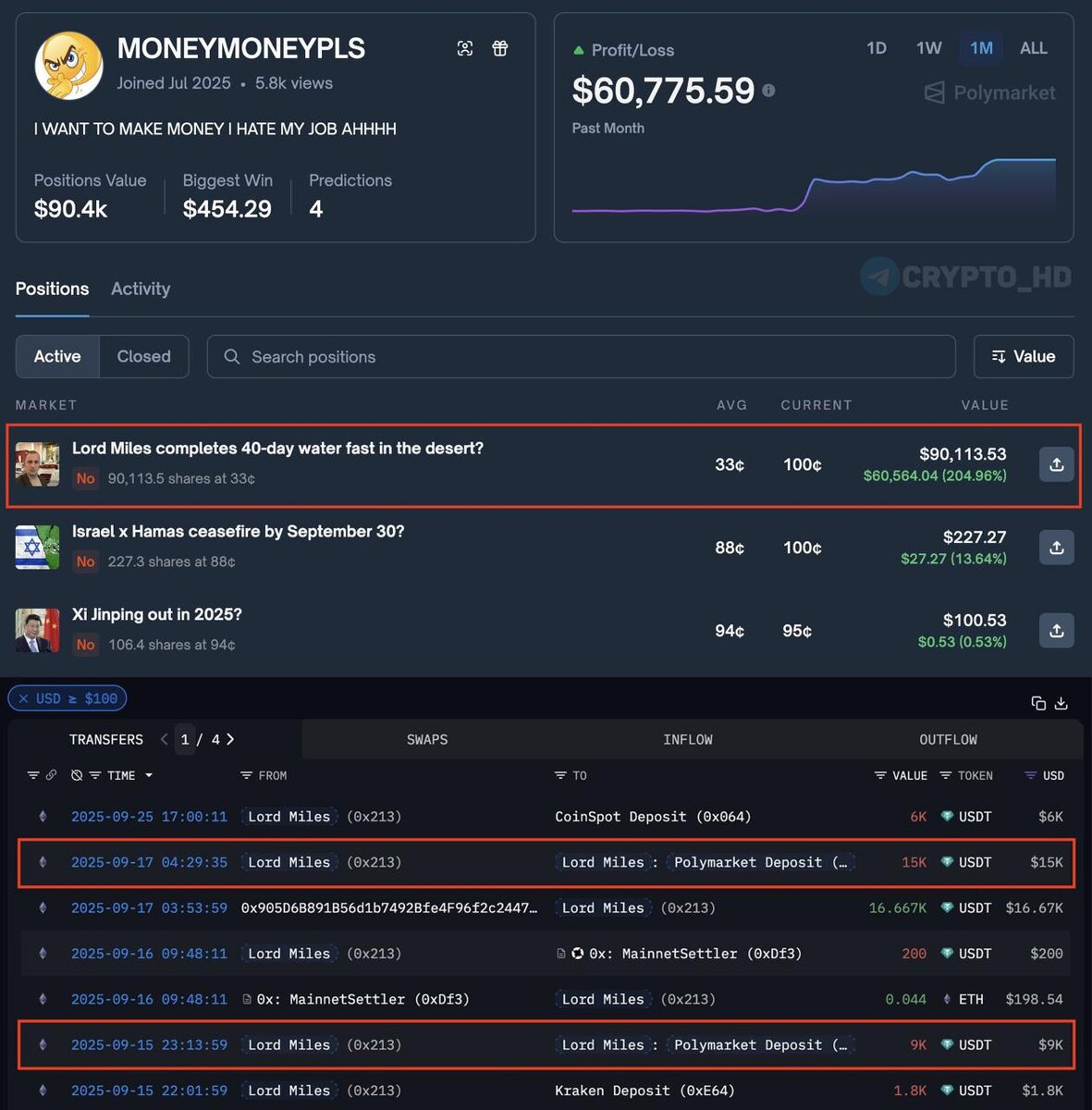Viewport: 1092px width, 1110px height.
Task: Click CoinSpot Deposit (0x064) recipient
Action: point(653,817)
